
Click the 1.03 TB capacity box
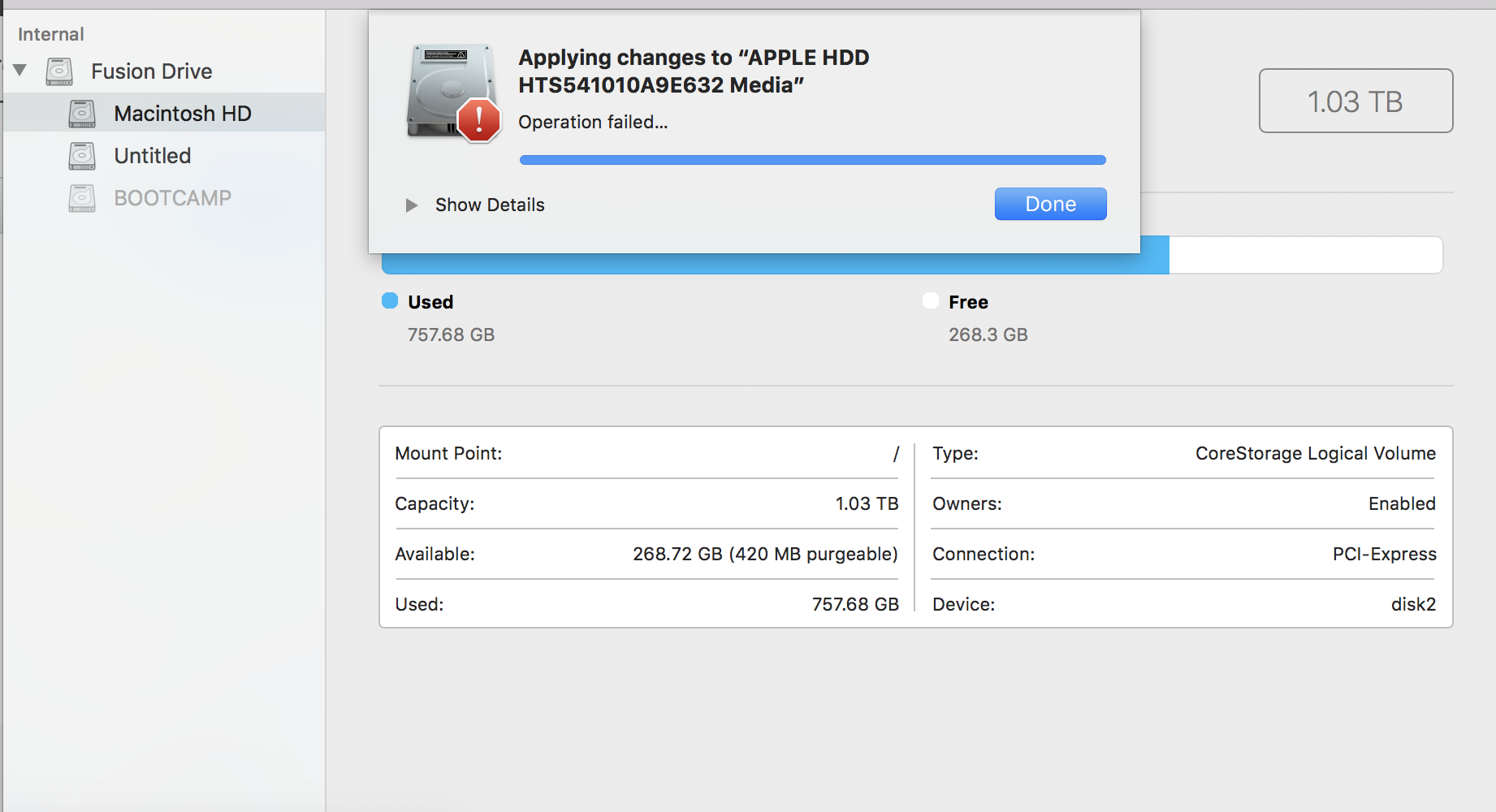(x=1355, y=101)
